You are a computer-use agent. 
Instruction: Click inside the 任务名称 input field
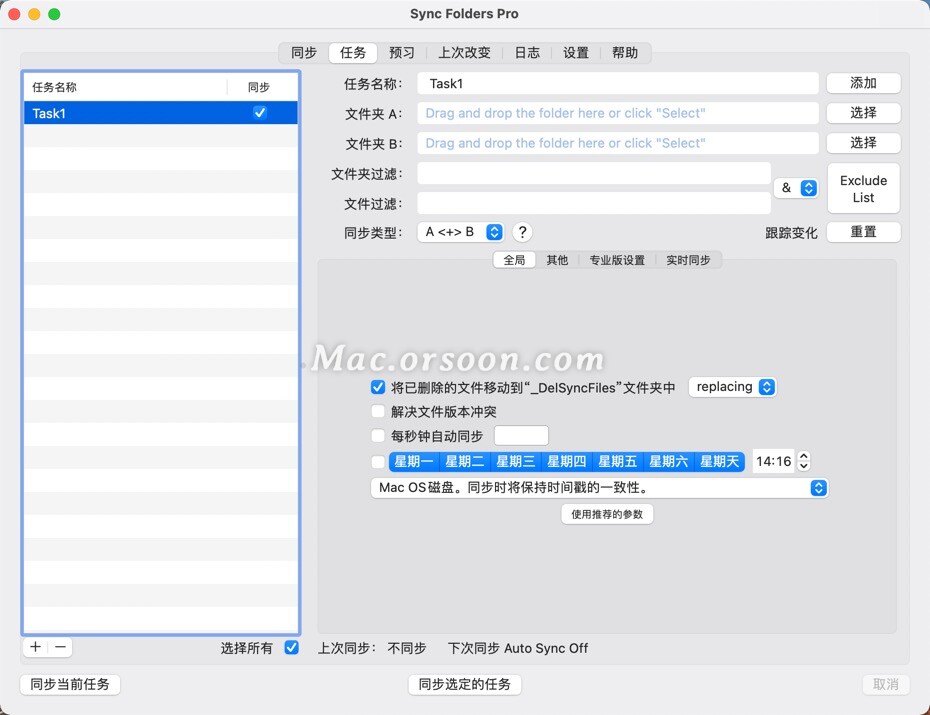616,82
